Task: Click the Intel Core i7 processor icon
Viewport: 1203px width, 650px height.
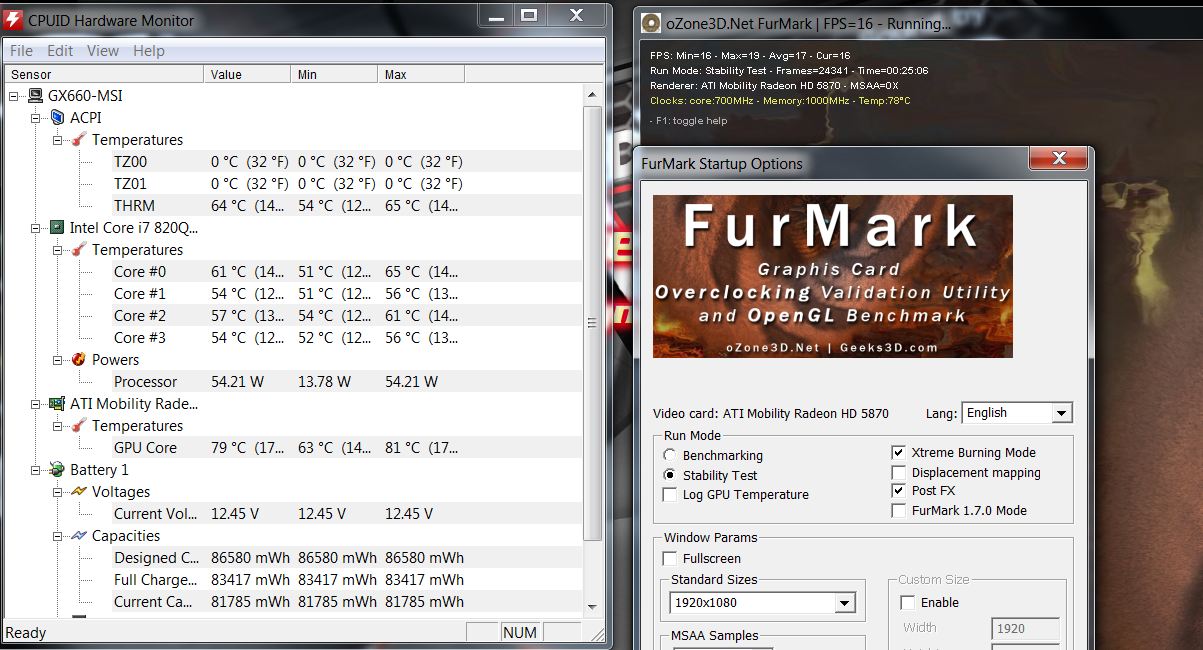Action: click(x=57, y=228)
